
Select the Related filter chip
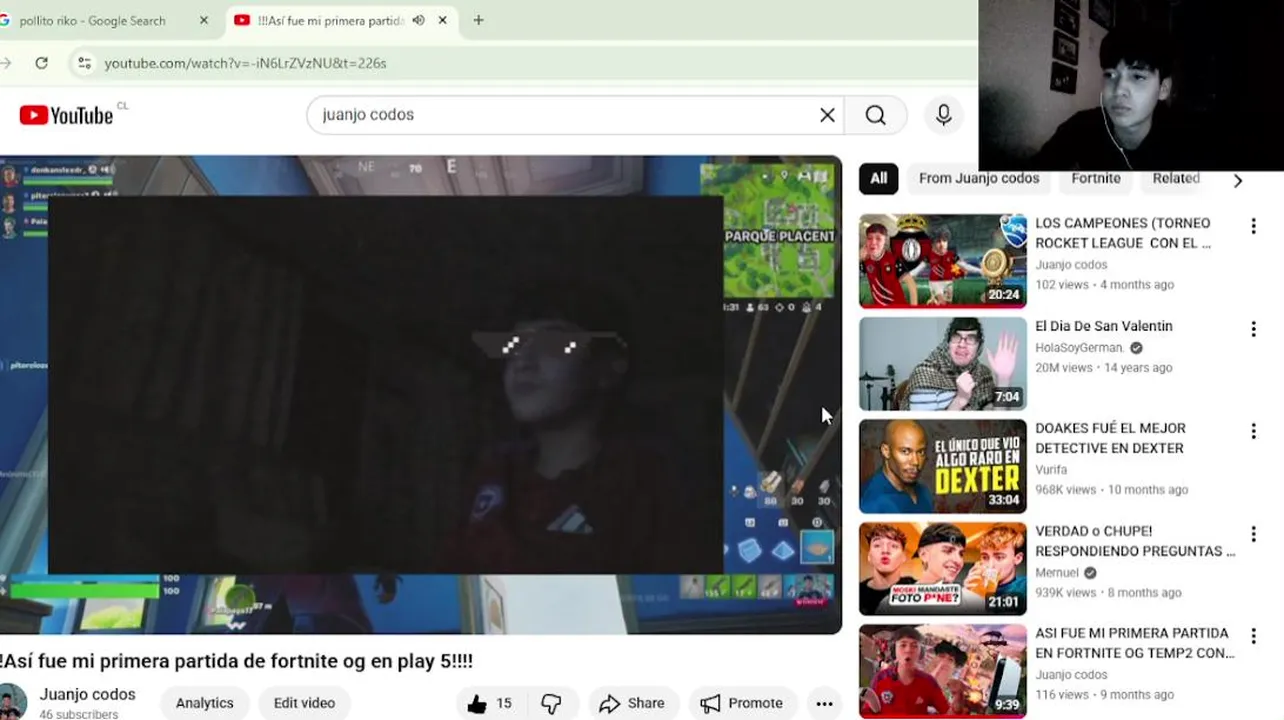tap(1176, 178)
